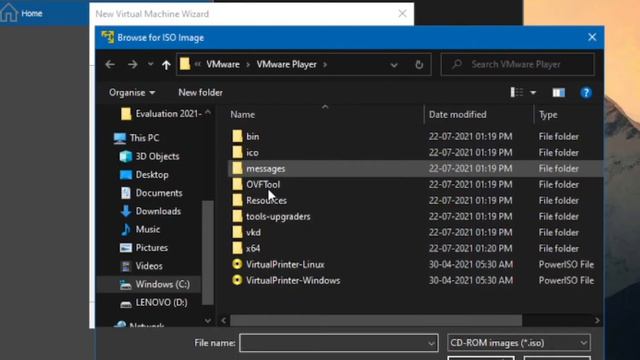Viewport: 640px width, 360px height.
Task: Open the CD-ROM images (*.iso) filter dropdown
Action: point(519,343)
